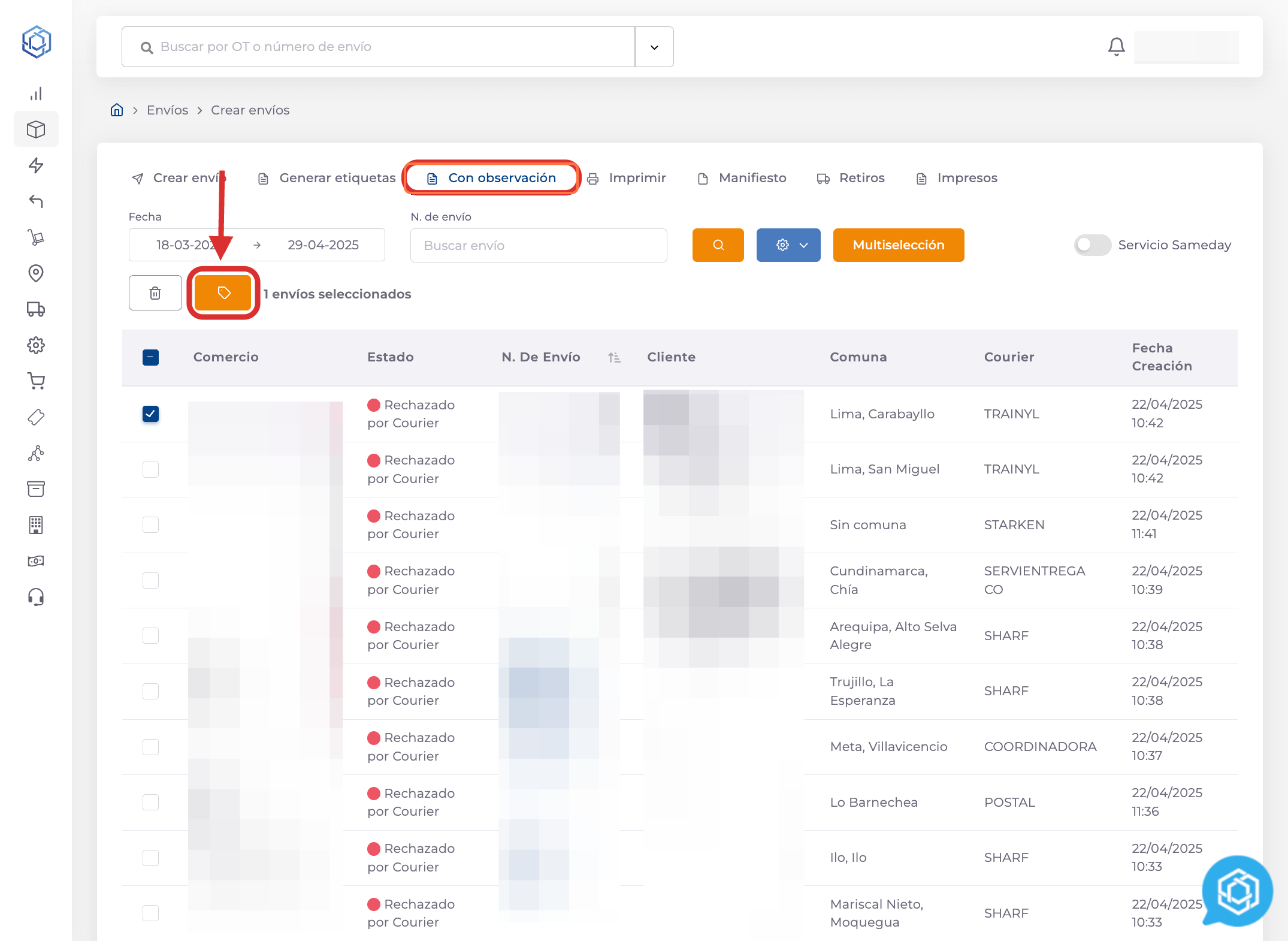Click the orange search magnifier button
This screenshot has width=1288, height=941.
click(718, 245)
